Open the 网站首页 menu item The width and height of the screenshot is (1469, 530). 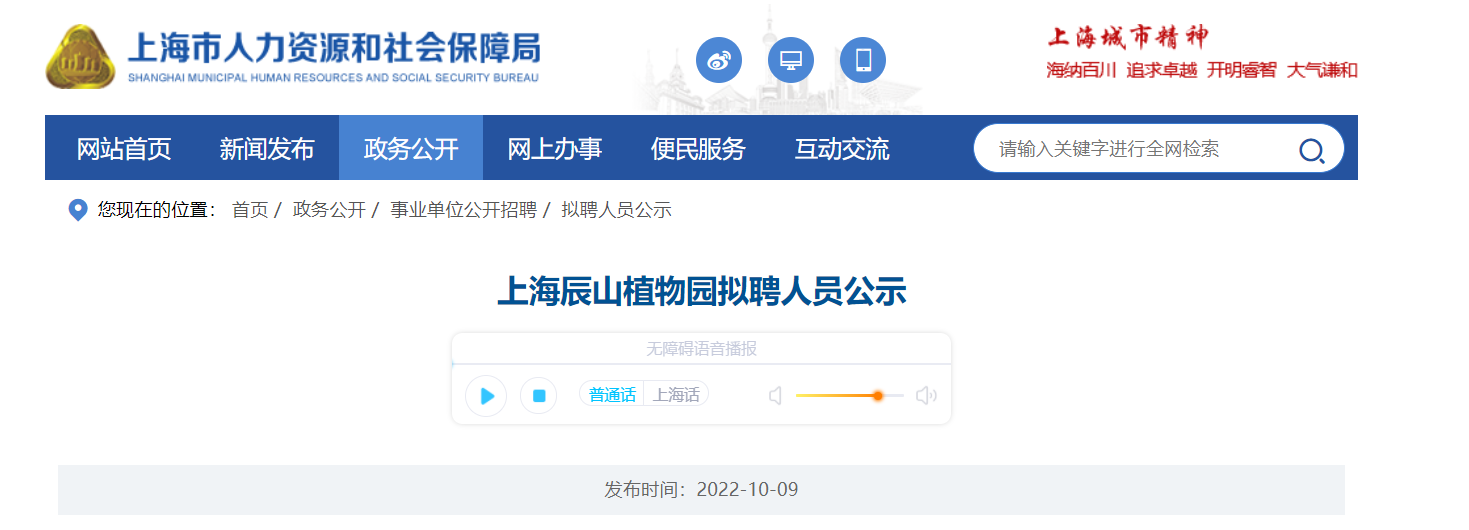click(124, 149)
